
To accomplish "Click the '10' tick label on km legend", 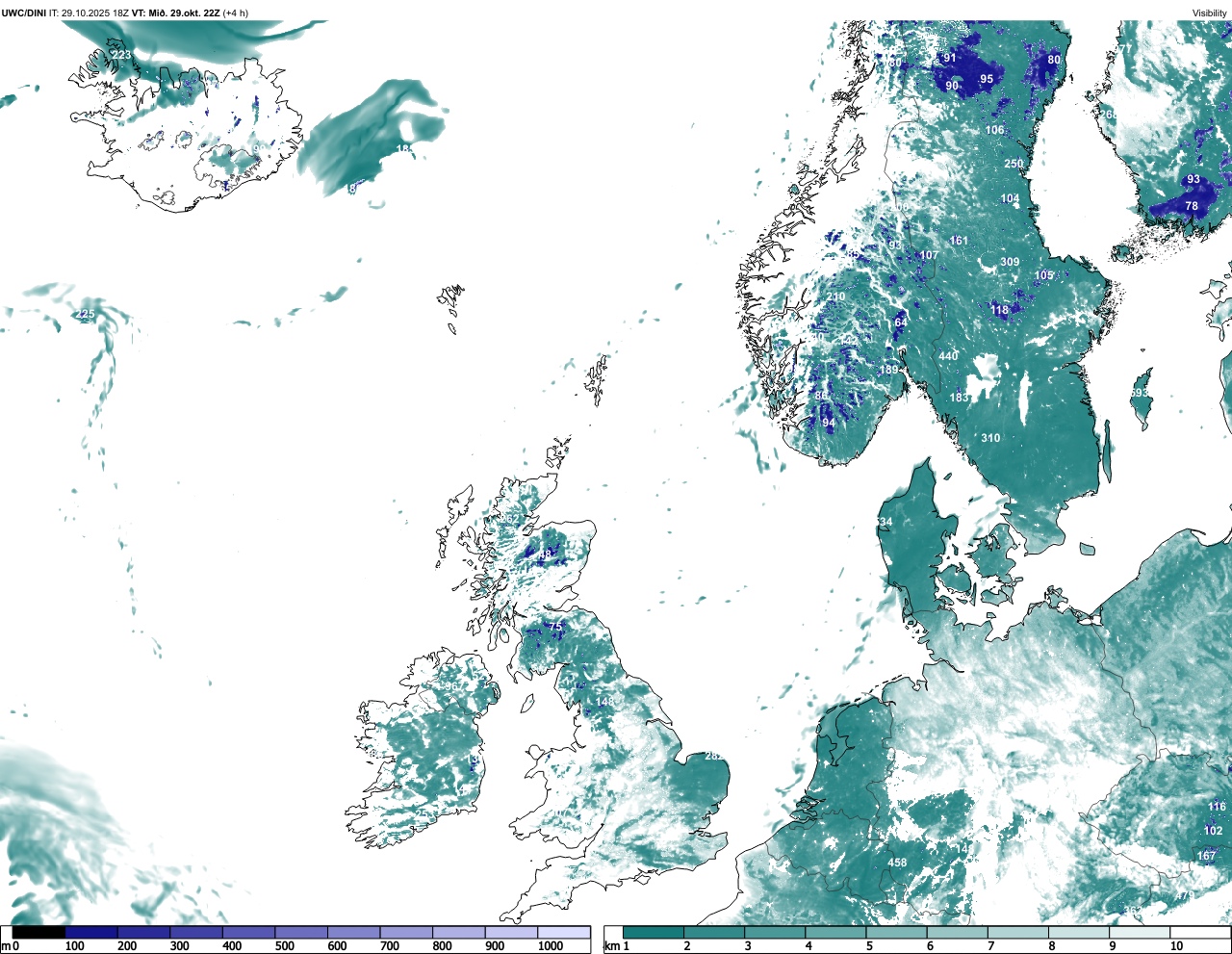I will click(1176, 946).
